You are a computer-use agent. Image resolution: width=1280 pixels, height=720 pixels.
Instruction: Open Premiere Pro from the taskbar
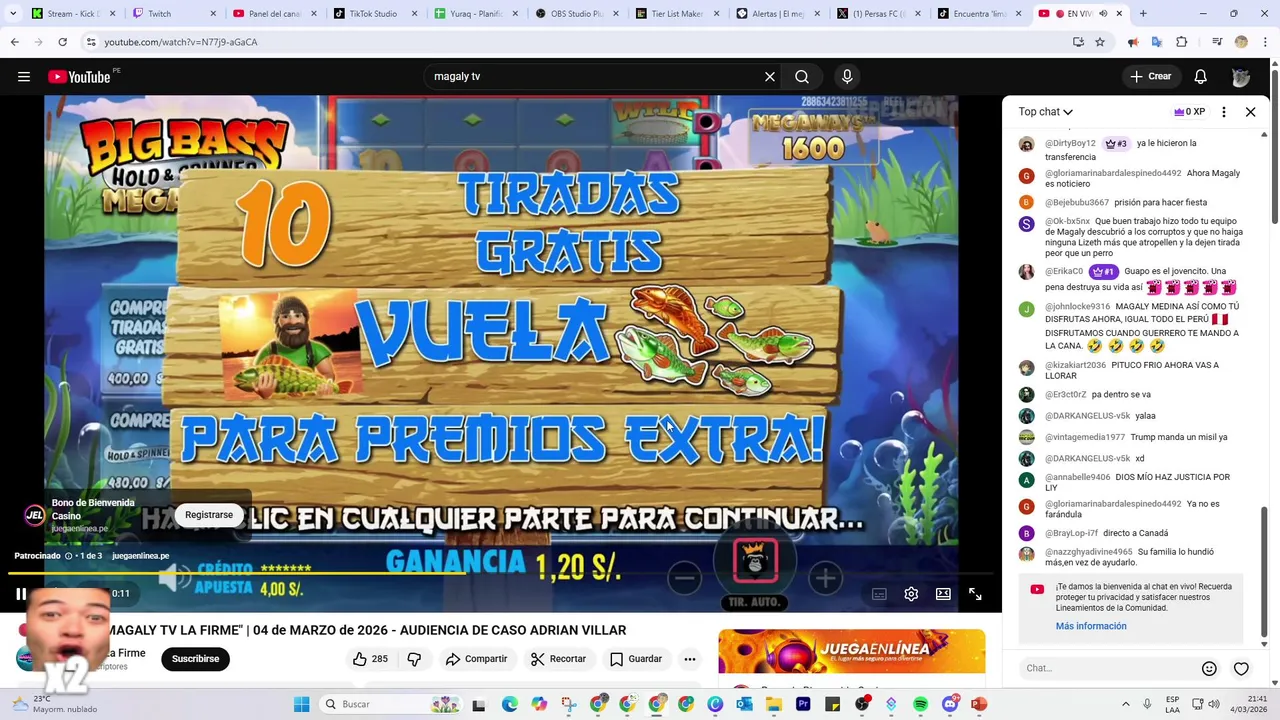point(803,704)
